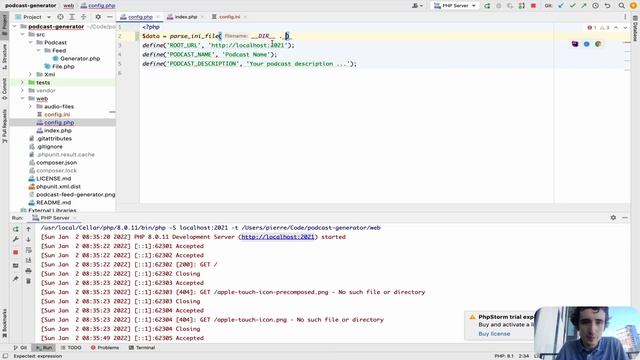Open the http://localhost:2021 link in console
The height and width of the screenshot is (360, 640).
(278, 237)
